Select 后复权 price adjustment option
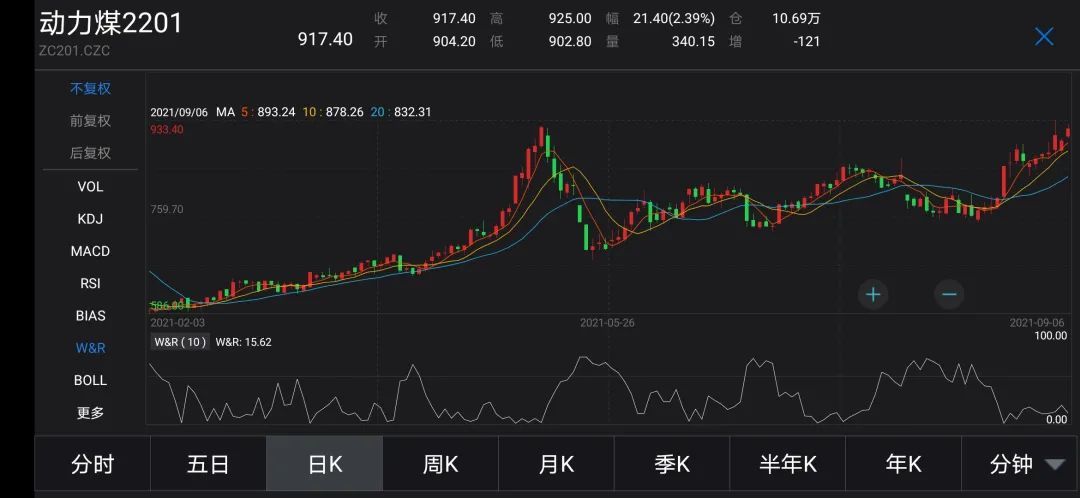 [x=90, y=153]
